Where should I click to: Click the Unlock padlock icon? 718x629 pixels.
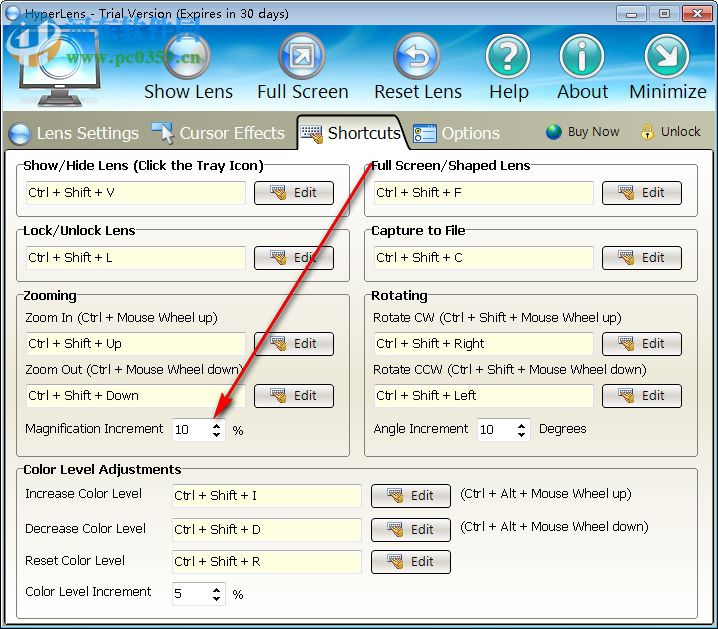647,132
